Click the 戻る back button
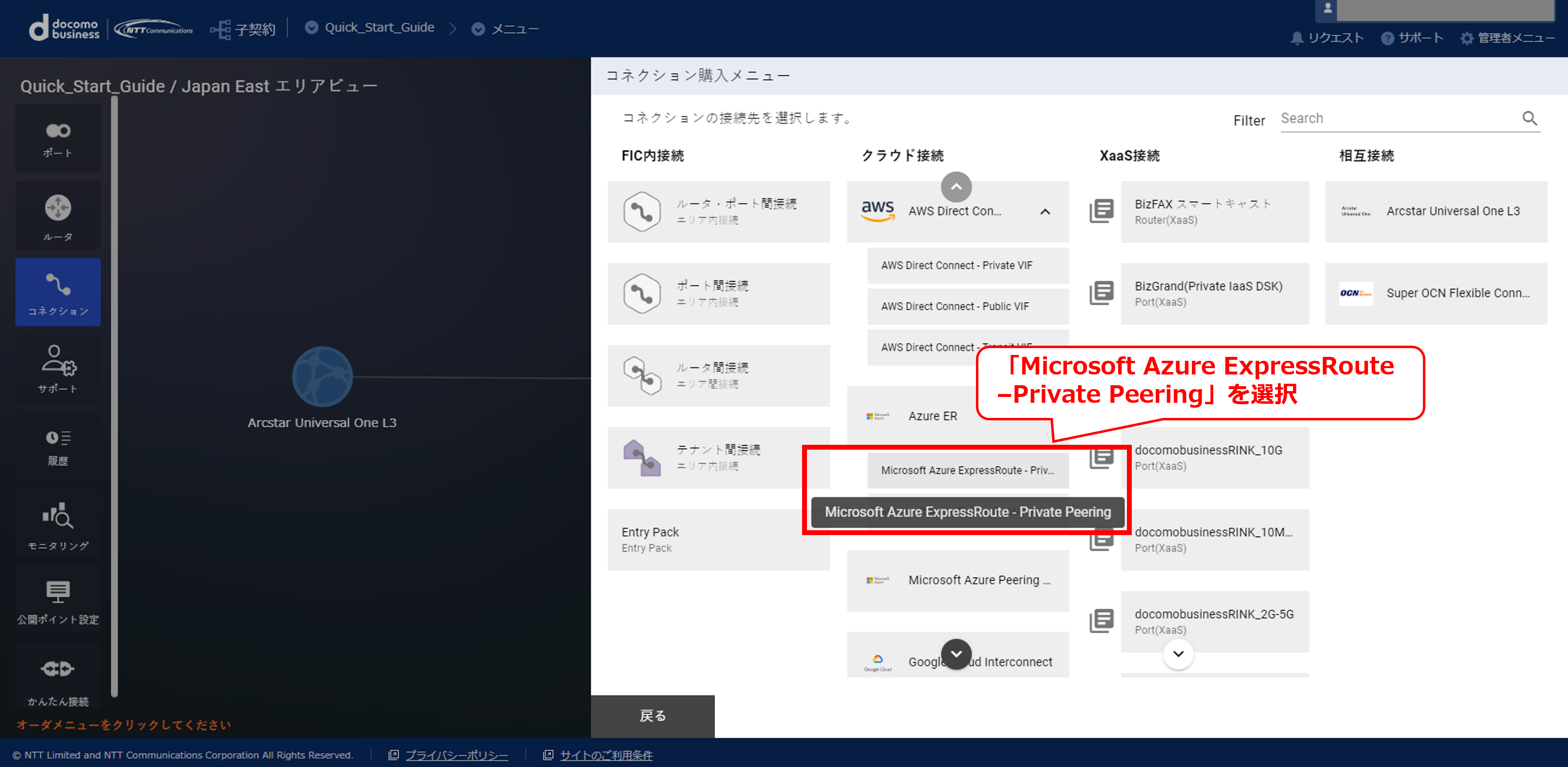The width and height of the screenshot is (1568, 767). tap(653, 716)
